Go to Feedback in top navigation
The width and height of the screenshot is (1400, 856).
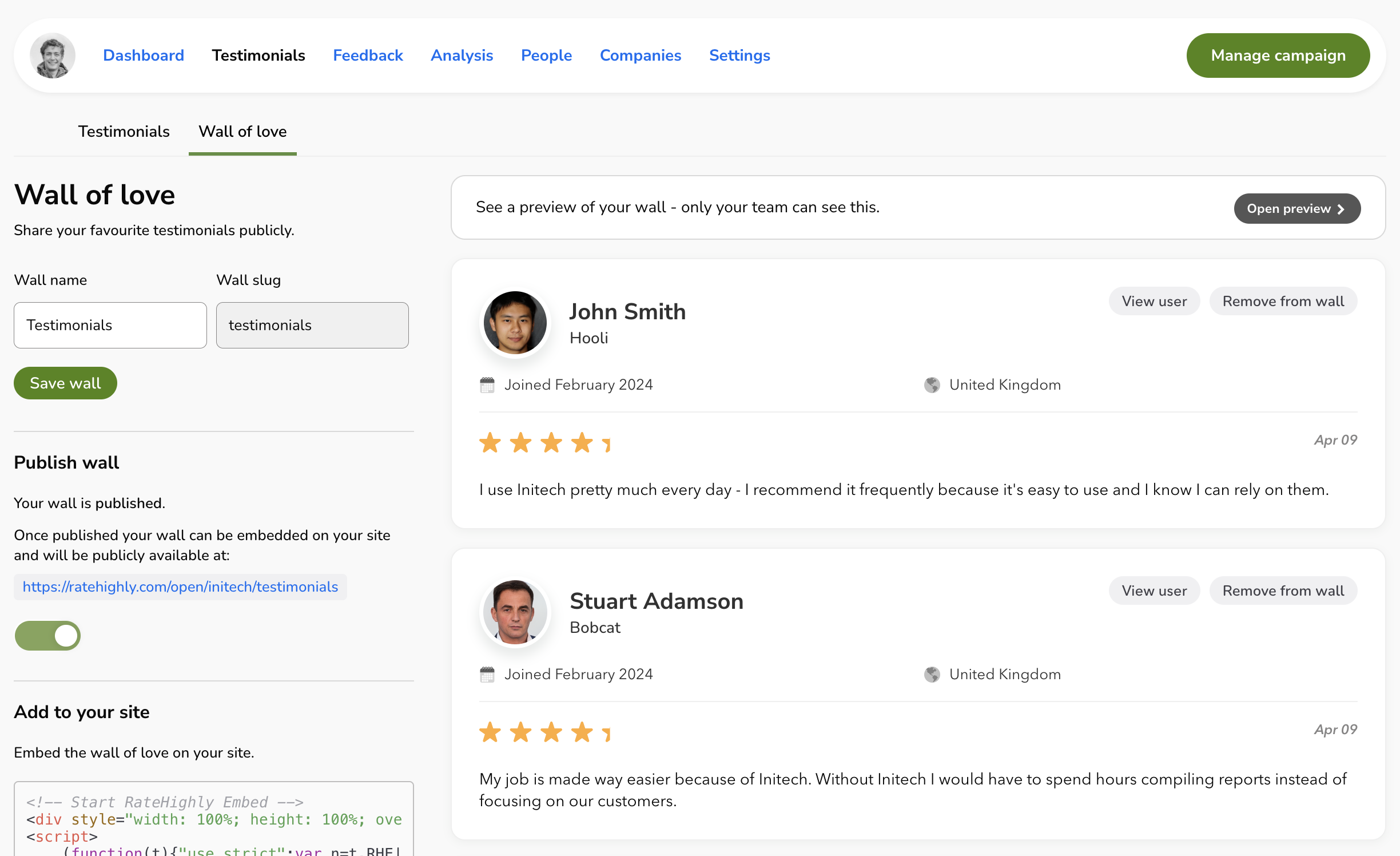pos(368,56)
